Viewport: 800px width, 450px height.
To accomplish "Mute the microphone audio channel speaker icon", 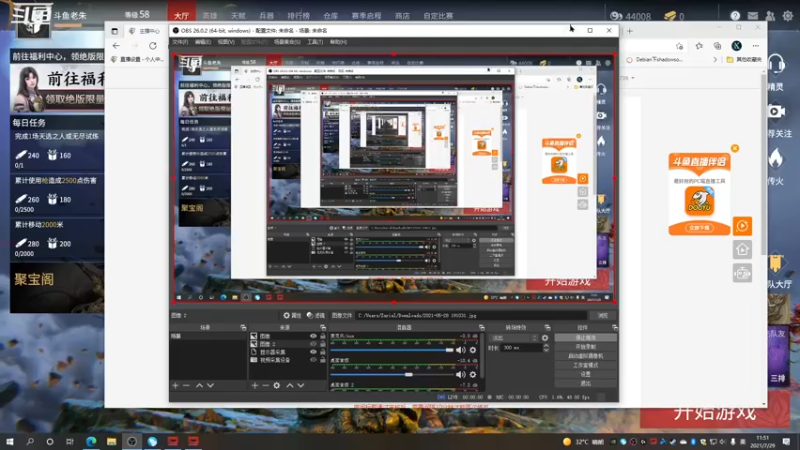I will click(x=461, y=350).
